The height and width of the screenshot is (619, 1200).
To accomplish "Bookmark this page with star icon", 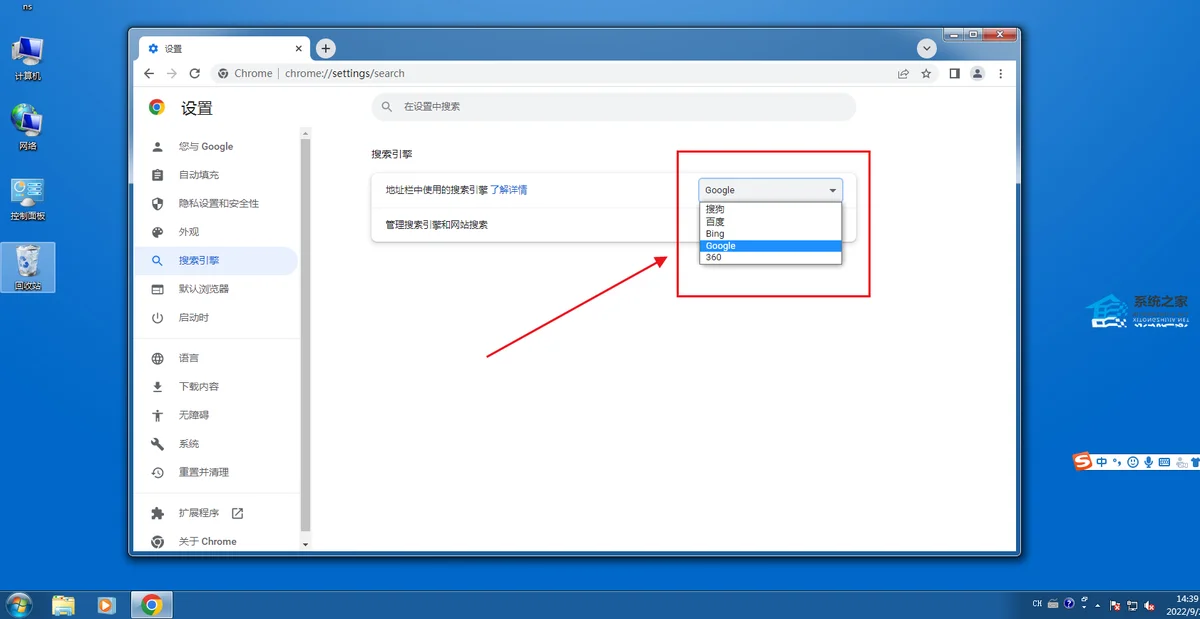I will (926, 73).
